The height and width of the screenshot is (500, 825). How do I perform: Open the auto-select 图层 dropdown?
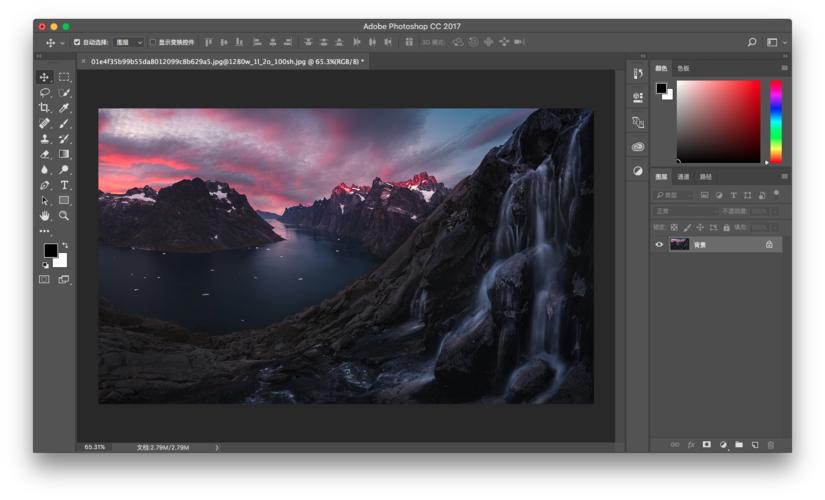click(x=129, y=42)
